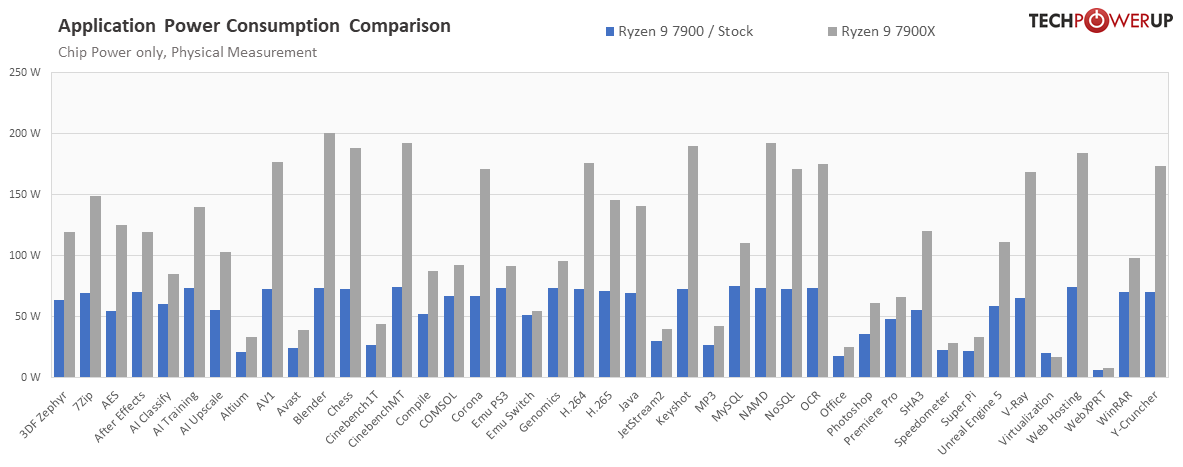The width and height of the screenshot is (1183, 467).
Task: Click the "100 W" y-axis label
Action: (24, 255)
